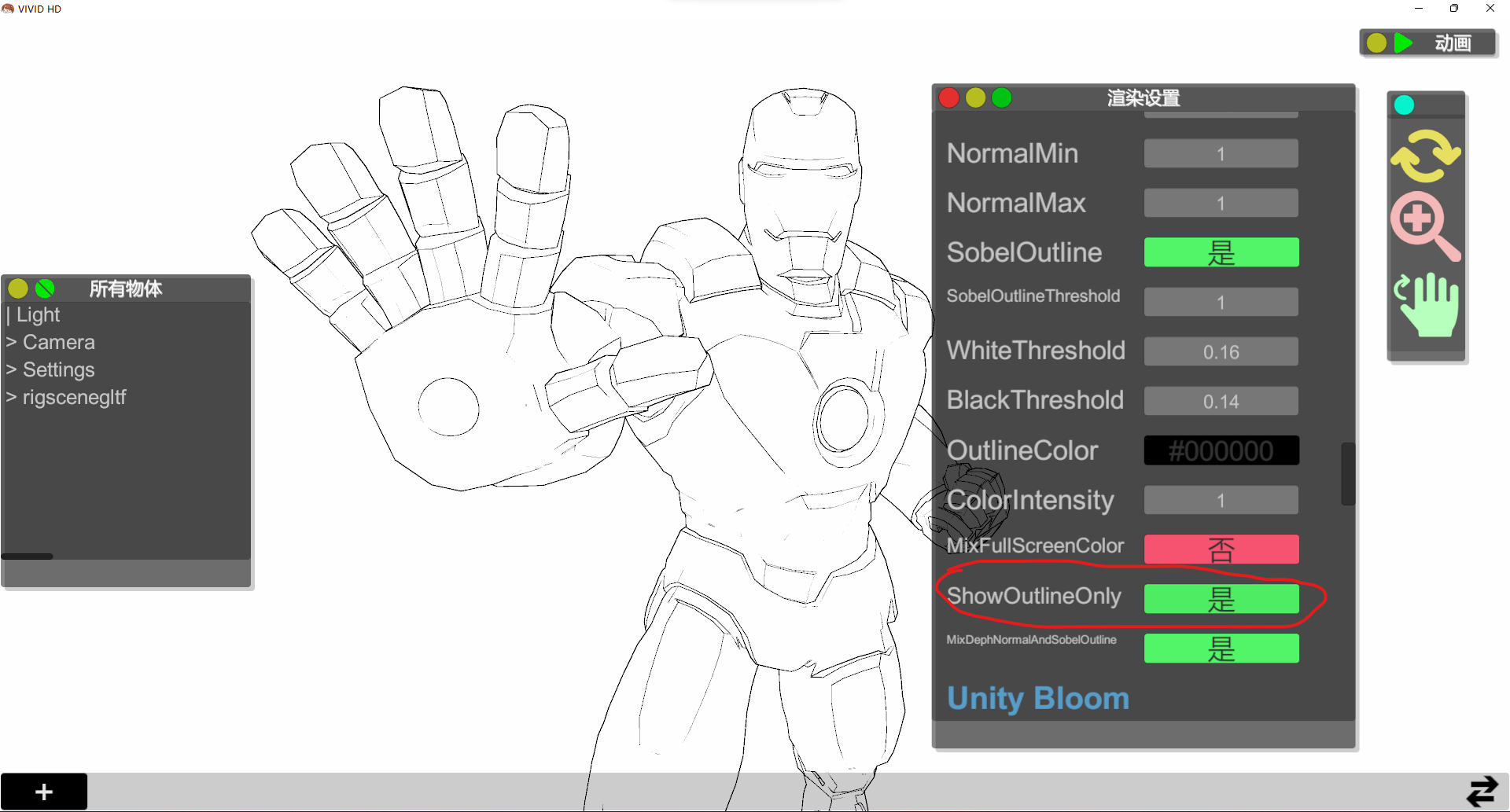Toggle the MixFullScreenColor 否 switch
The height and width of the screenshot is (812, 1510).
click(1221, 549)
